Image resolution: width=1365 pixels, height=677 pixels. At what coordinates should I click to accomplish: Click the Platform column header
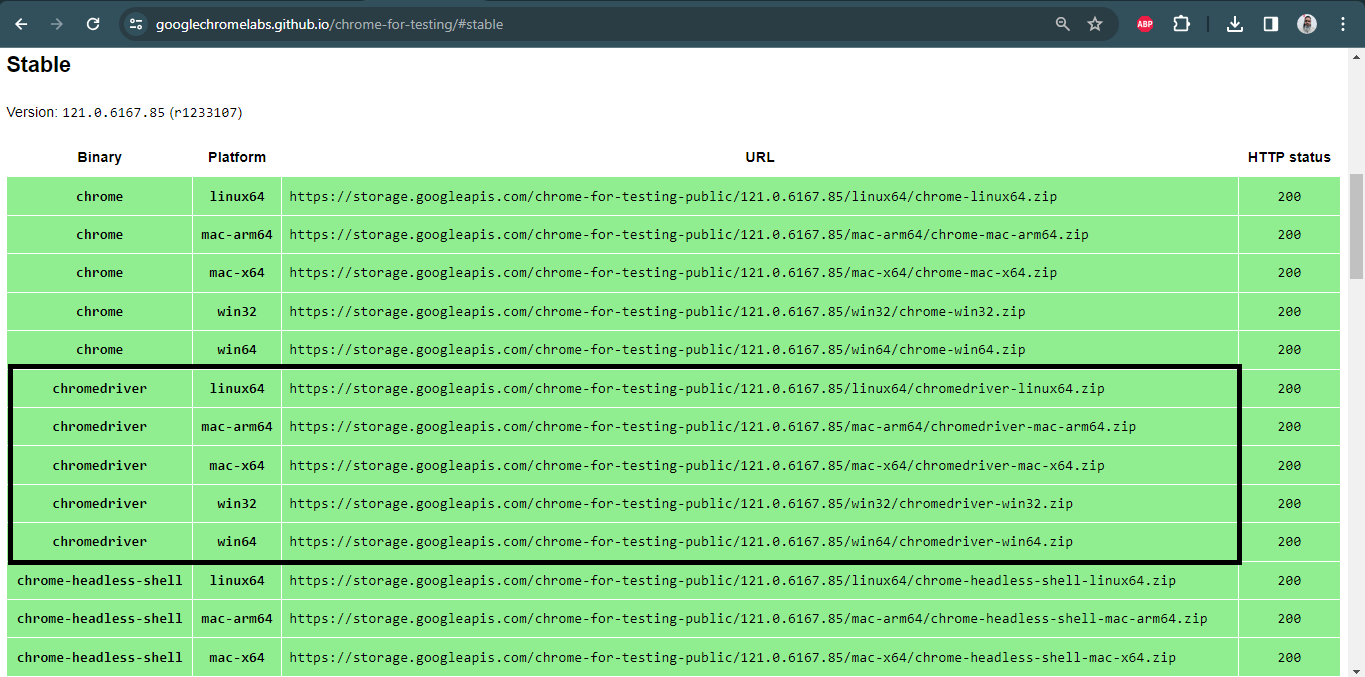(237, 157)
